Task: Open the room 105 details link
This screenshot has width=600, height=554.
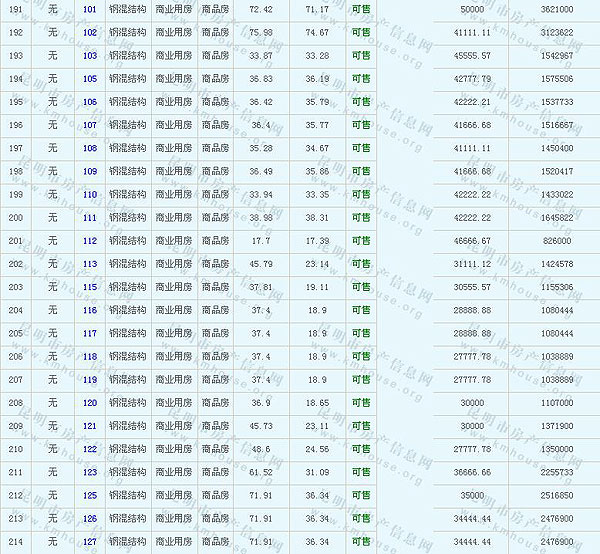Action: (x=90, y=78)
